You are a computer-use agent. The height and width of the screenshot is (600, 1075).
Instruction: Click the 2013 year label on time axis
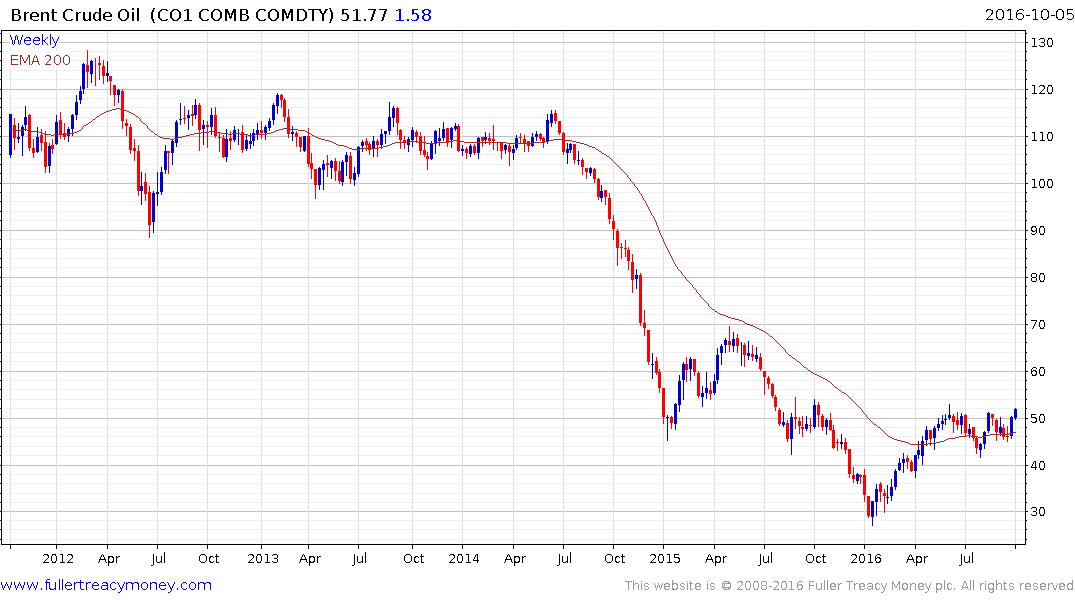click(x=263, y=558)
